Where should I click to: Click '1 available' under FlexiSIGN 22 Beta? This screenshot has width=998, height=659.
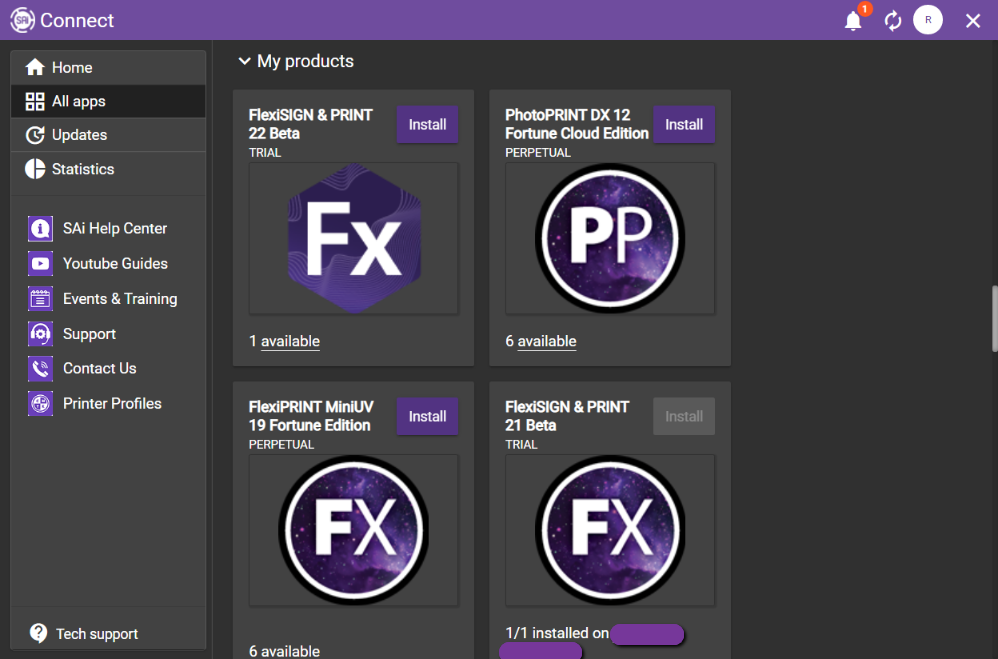point(285,341)
